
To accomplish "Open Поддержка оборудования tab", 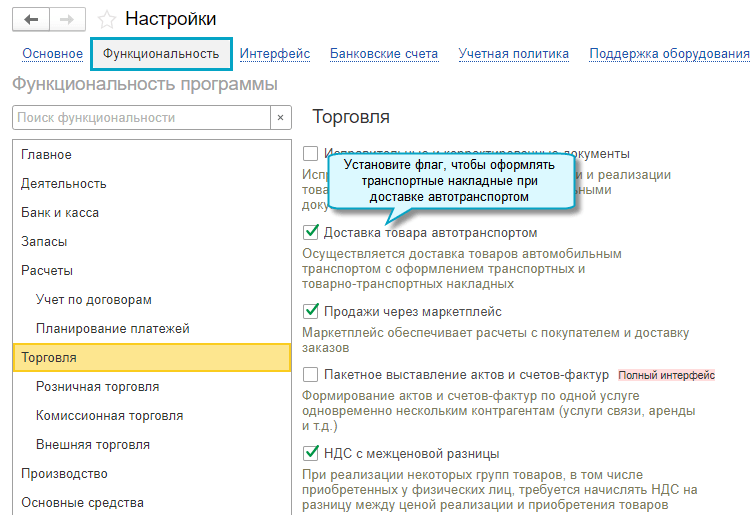I will click(669, 54).
